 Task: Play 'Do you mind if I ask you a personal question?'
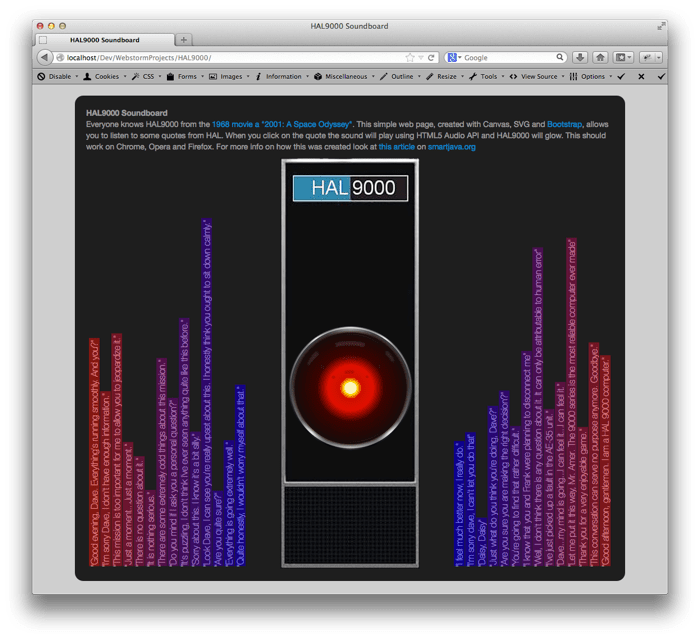pyautogui.click(x=173, y=482)
